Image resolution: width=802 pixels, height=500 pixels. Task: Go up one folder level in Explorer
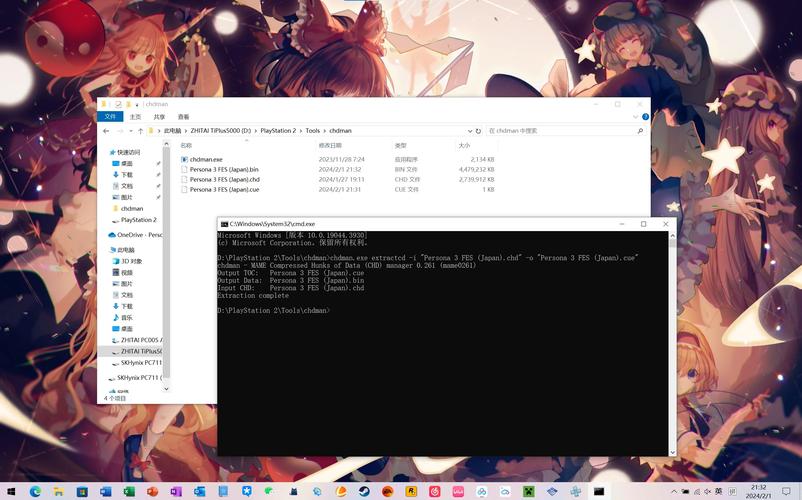[140, 131]
